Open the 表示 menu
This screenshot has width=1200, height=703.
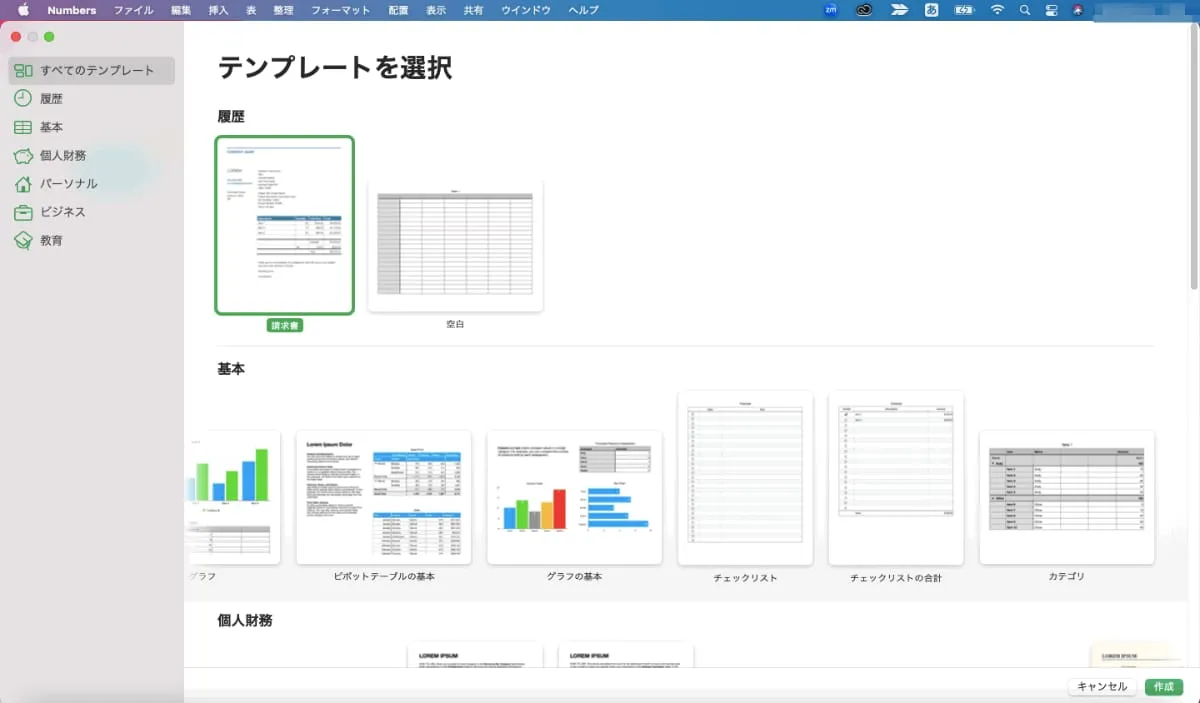pyautogui.click(x=433, y=10)
